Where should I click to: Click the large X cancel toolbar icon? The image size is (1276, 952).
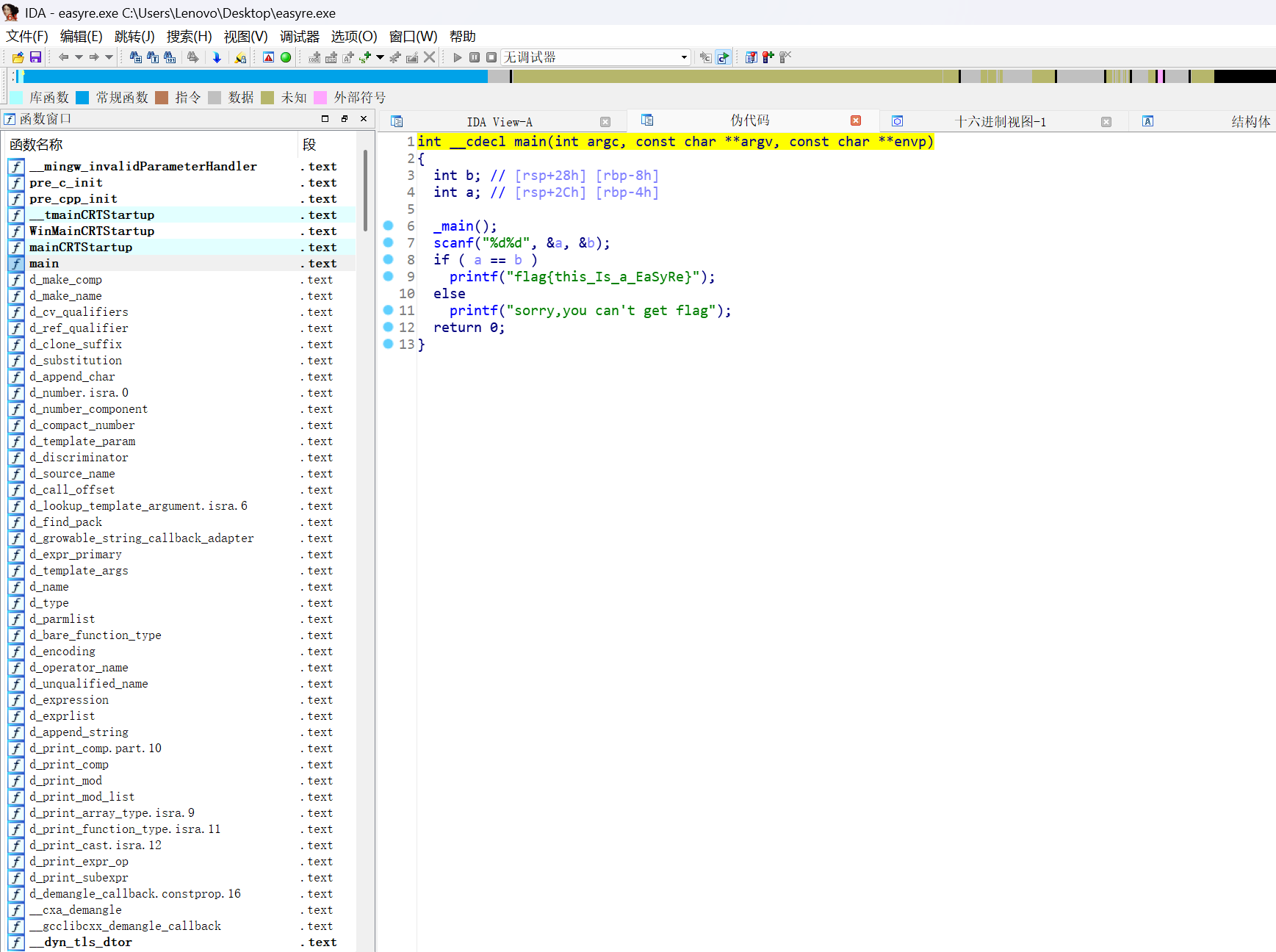(430, 57)
